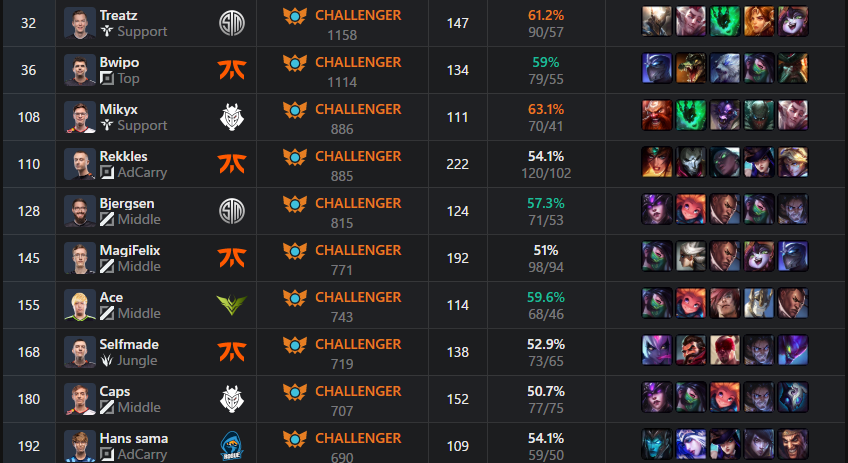The image size is (848, 463).
Task: Click the Fnatic logo next to Bwipo
Action: tap(231, 70)
